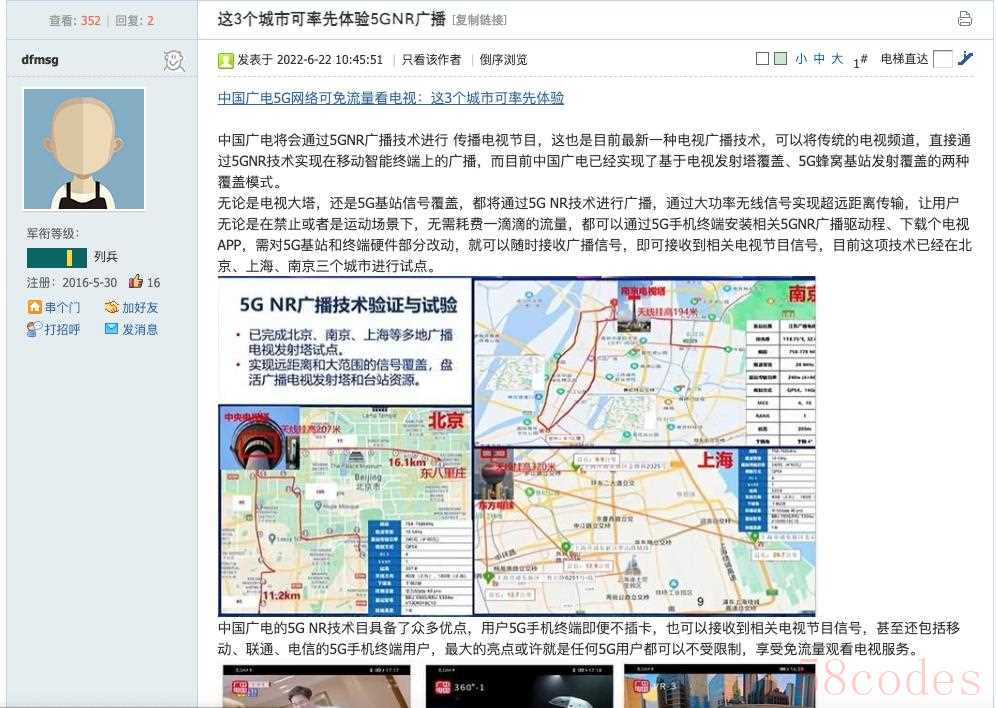Click the print icon beside the thread title
996x708 pixels.
pos(964,19)
